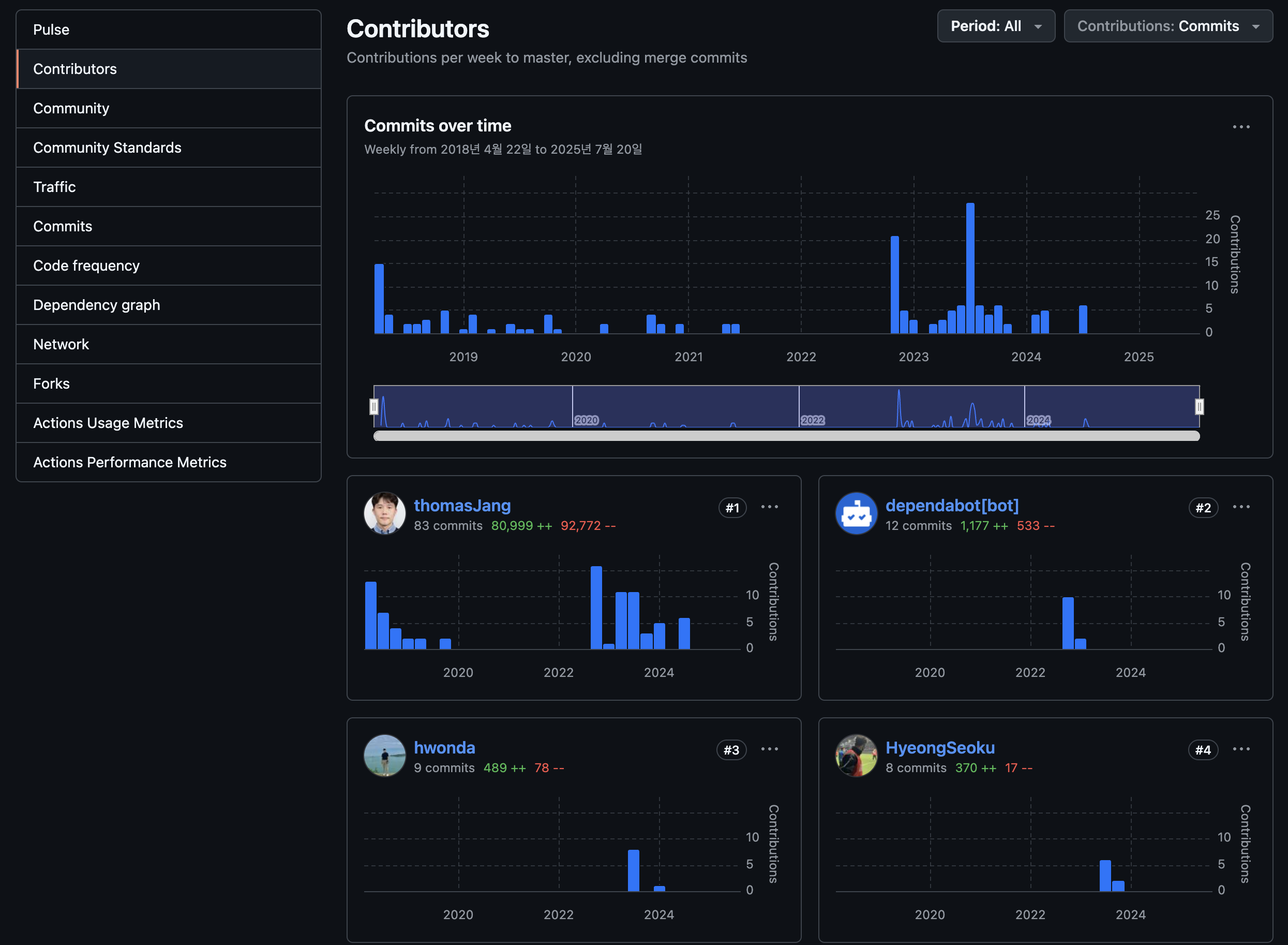Open dependabot card three-dot menu

(x=1240, y=507)
